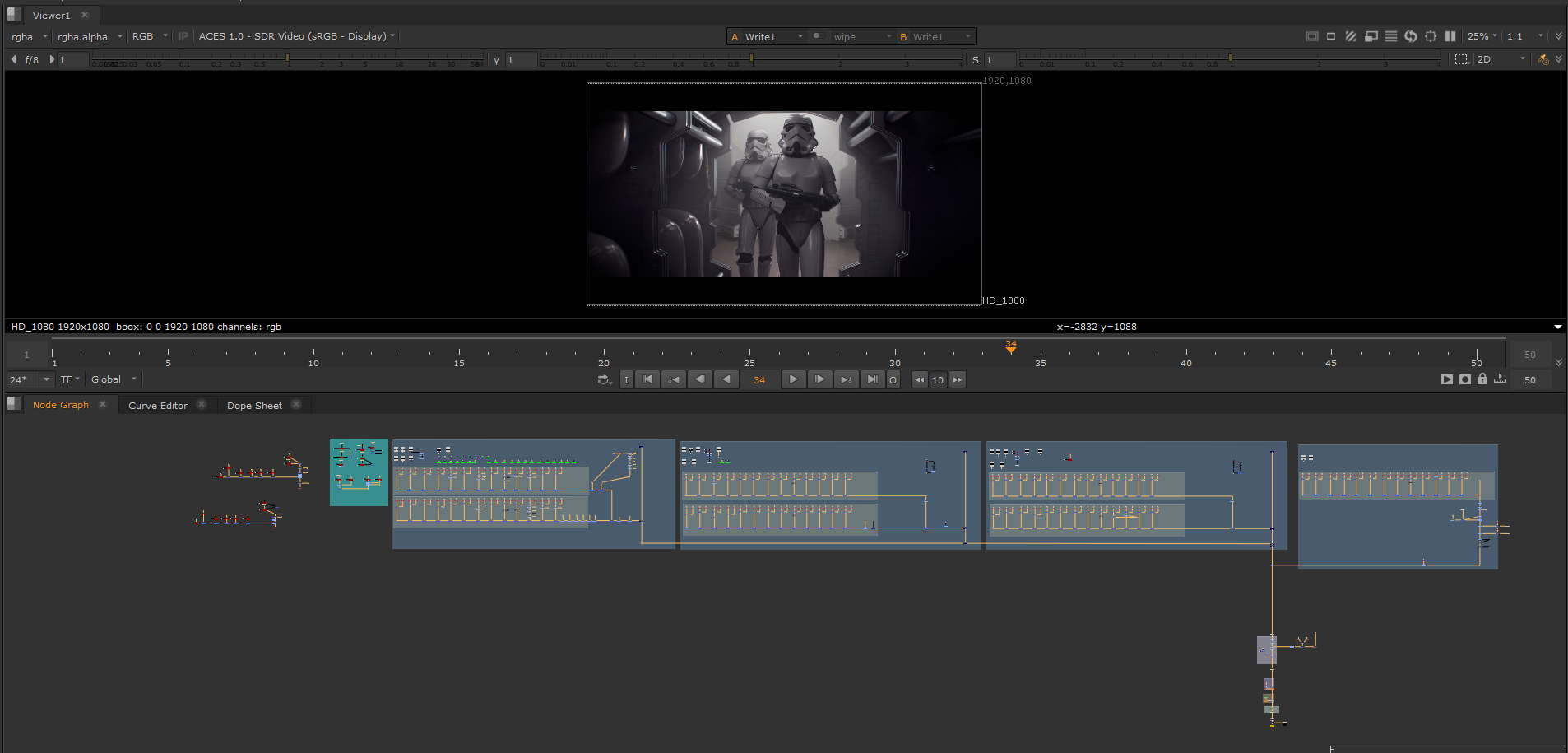
Task: Open the Node Graph pane layout menu icon
Action: [14, 403]
